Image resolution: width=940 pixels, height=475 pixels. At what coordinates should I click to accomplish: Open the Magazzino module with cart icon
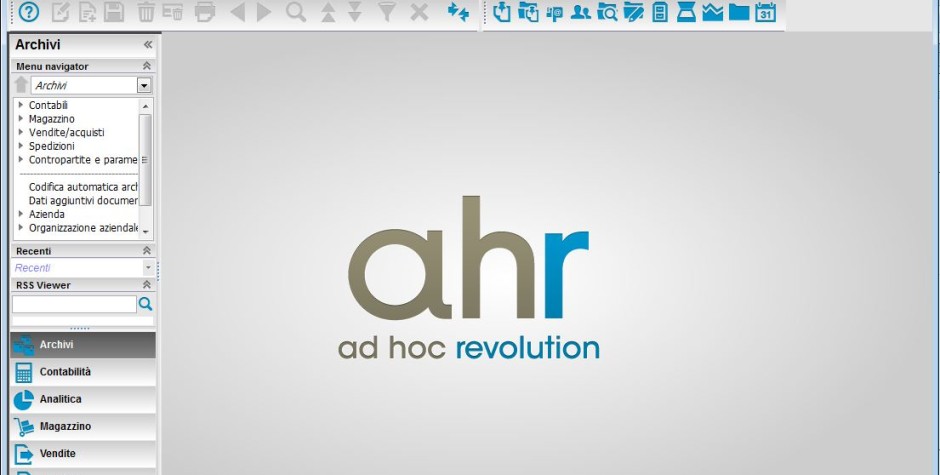(83, 426)
